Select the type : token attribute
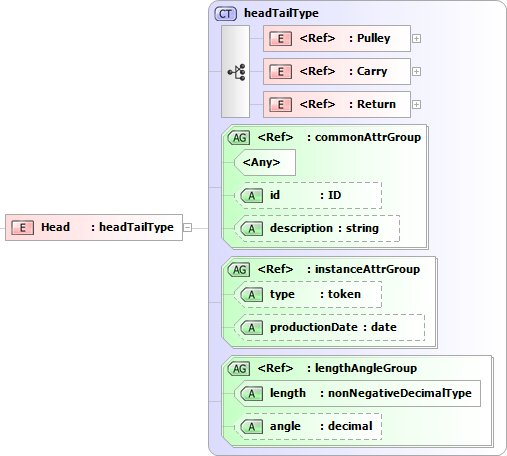The image size is (507, 456). coord(308,294)
